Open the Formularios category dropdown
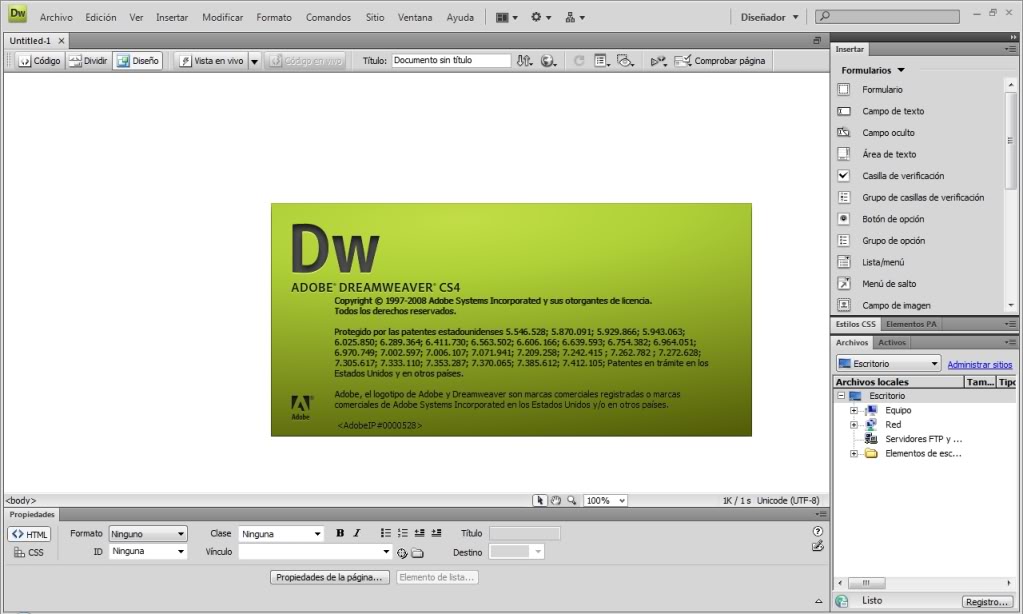 click(x=873, y=70)
